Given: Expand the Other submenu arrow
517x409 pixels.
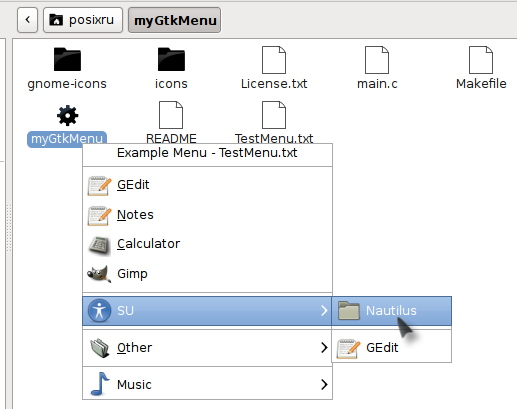Looking at the screenshot, I should pyautogui.click(x=324, y=348).
